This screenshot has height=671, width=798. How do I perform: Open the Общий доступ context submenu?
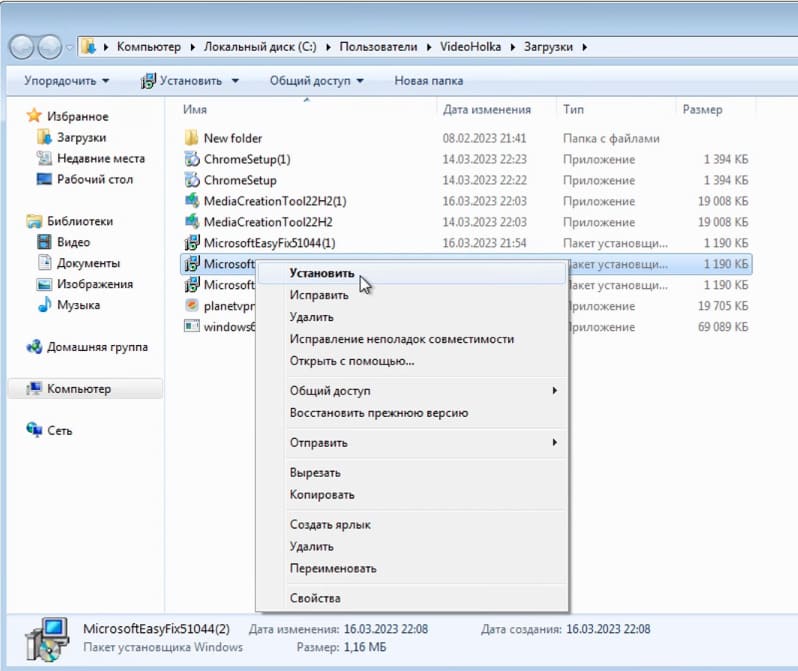coord(413,390)
